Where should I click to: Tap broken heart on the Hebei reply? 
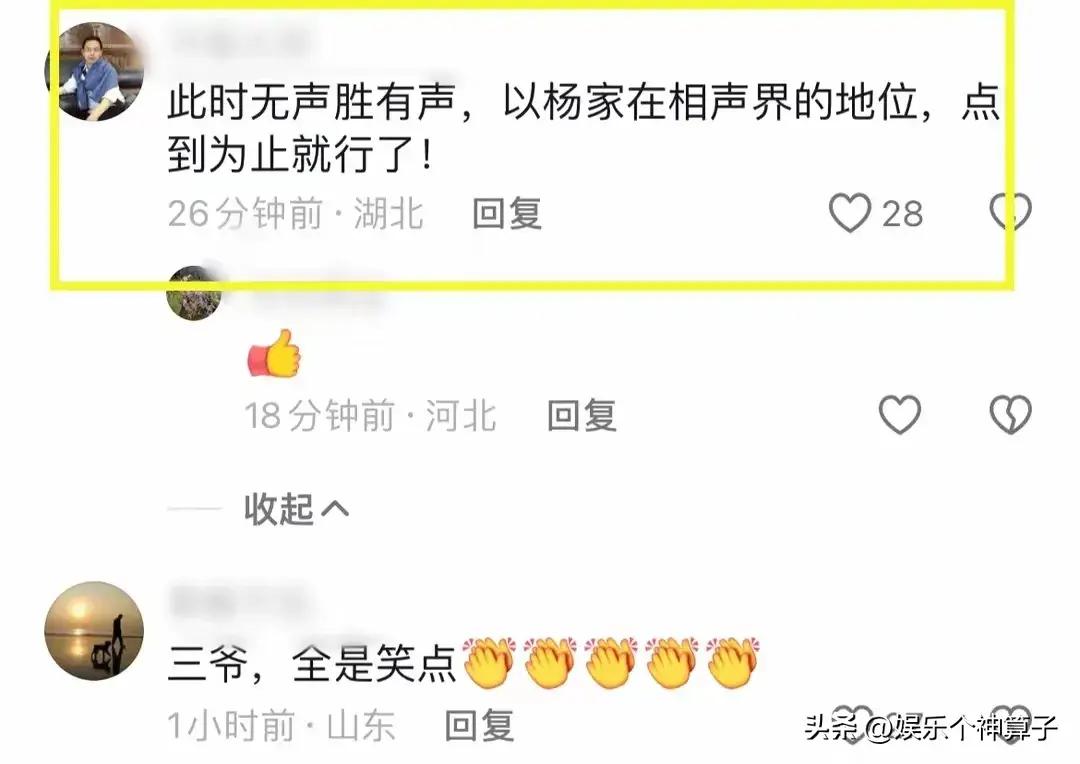[x=1010, y=415]
